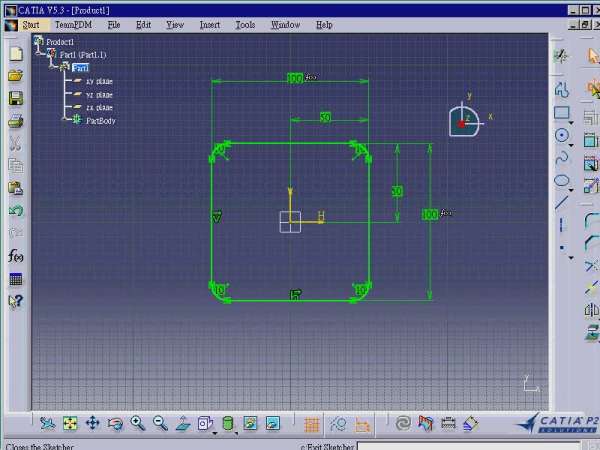Viewport: 600px width, 450px height.
Task: Select PartBody in the tree
Action: click(101, 121)
